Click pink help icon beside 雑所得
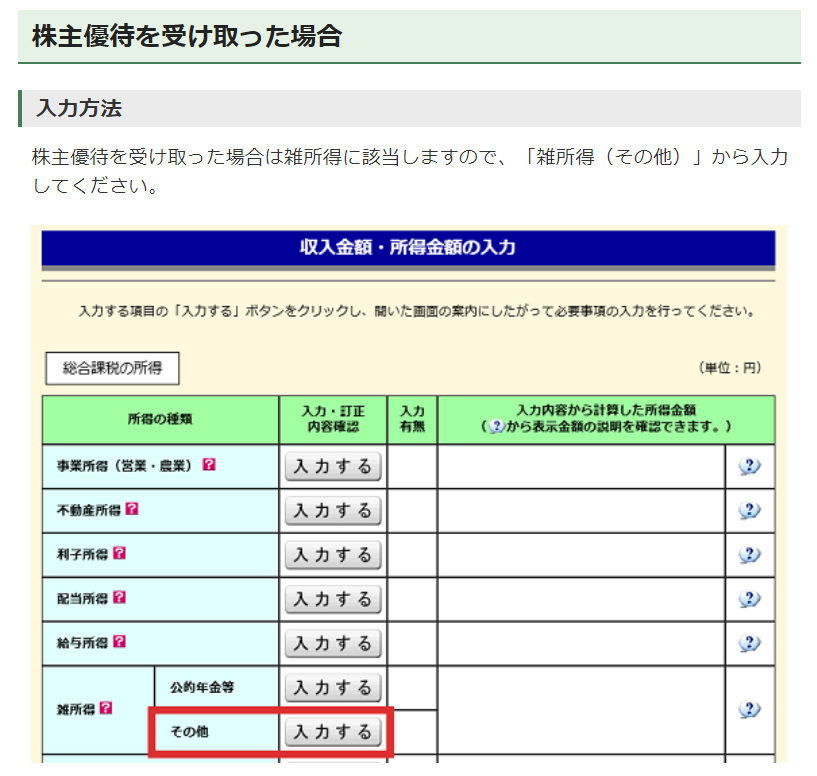This screenshot has width=817, height=776. point(106,708)
